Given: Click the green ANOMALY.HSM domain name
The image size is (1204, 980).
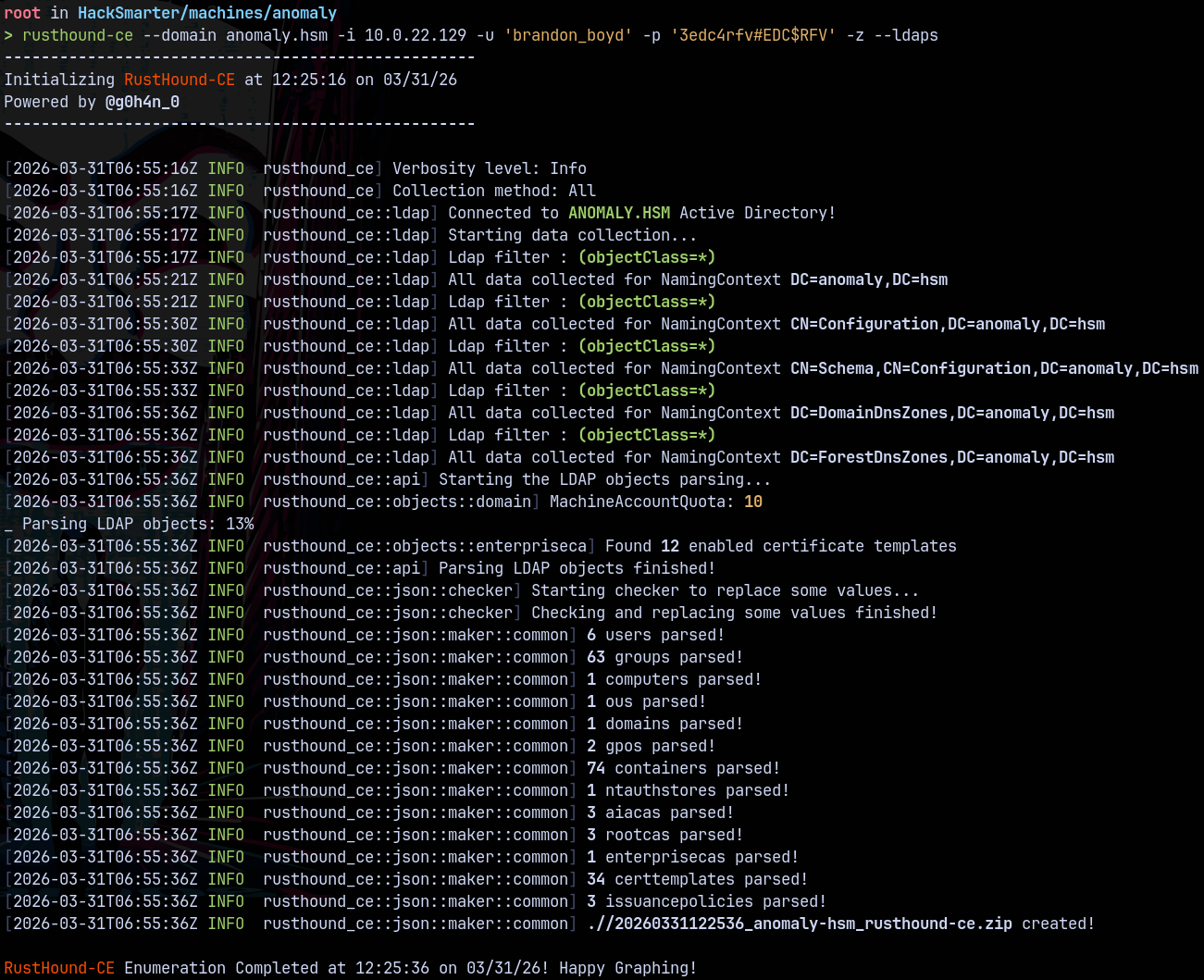Looking at the screenshot, I should click(619, 213).
